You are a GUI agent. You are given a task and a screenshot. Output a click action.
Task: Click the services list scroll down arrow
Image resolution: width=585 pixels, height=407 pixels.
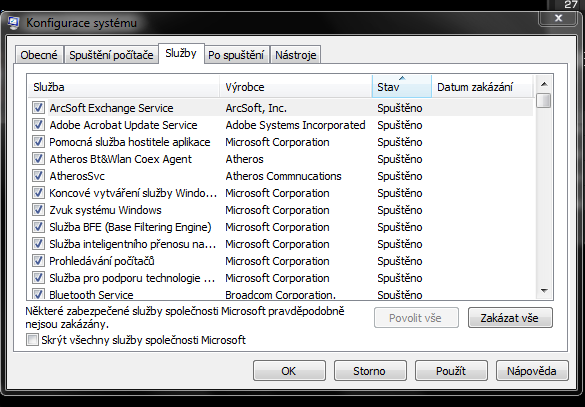point(544,291)
